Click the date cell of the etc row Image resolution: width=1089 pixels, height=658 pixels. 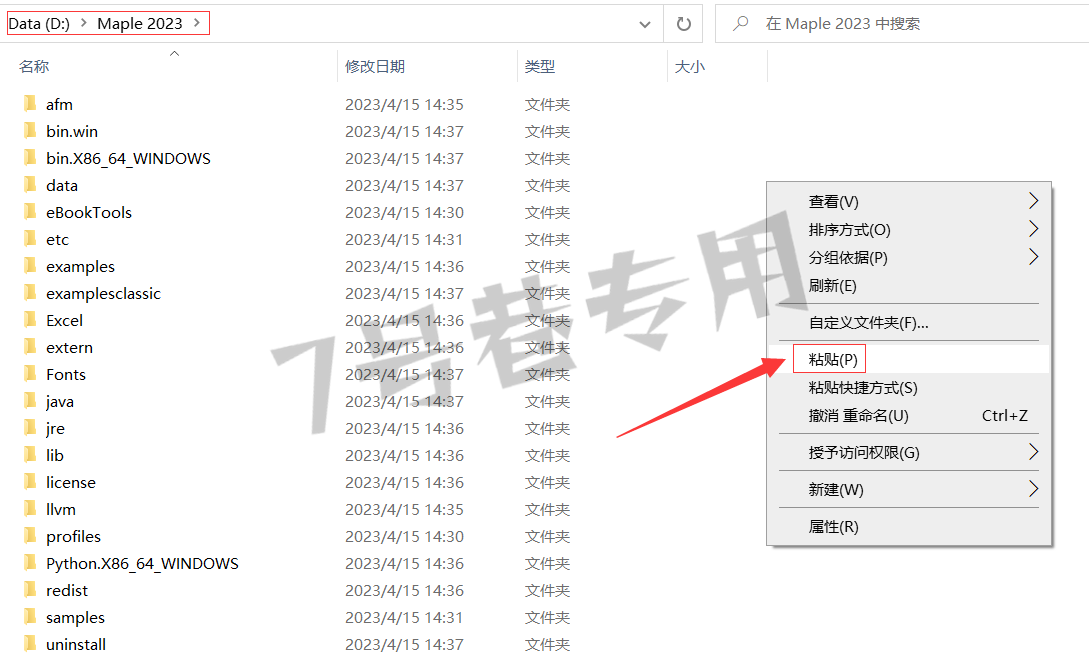pyautogui.click(x=404, y=239)
